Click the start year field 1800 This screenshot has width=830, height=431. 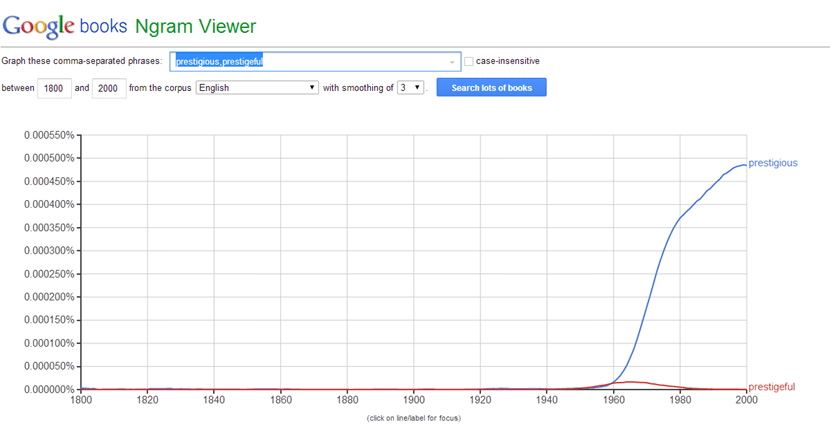[x=52, y=88]
